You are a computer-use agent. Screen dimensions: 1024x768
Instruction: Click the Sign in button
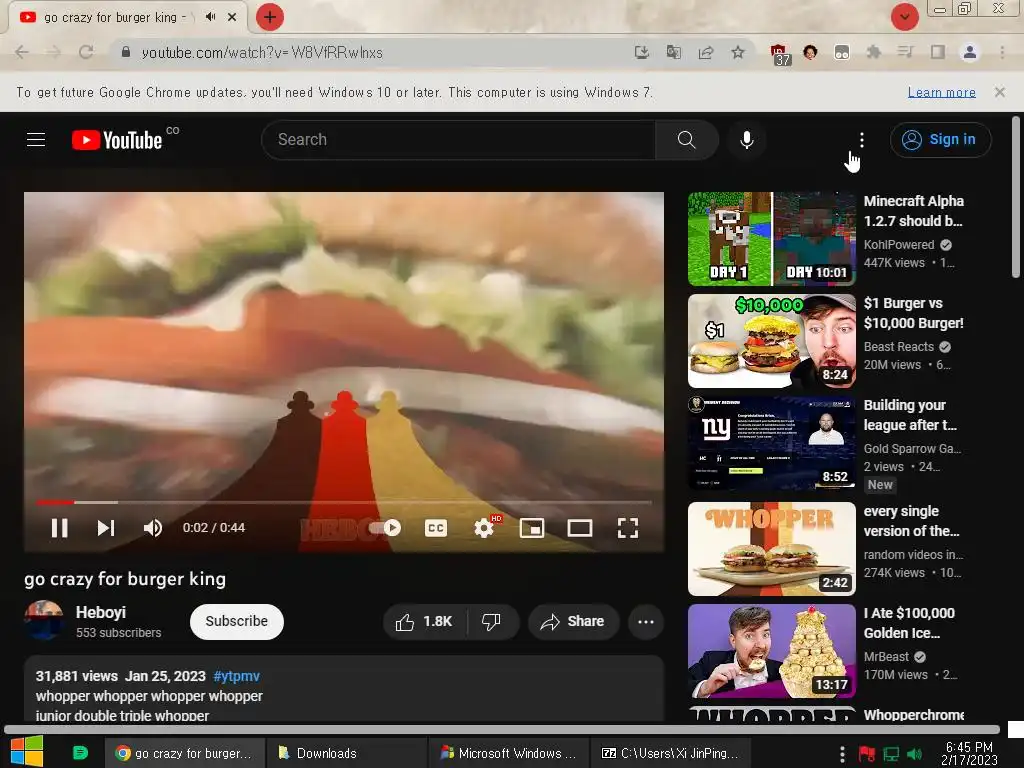click(940, 140)
